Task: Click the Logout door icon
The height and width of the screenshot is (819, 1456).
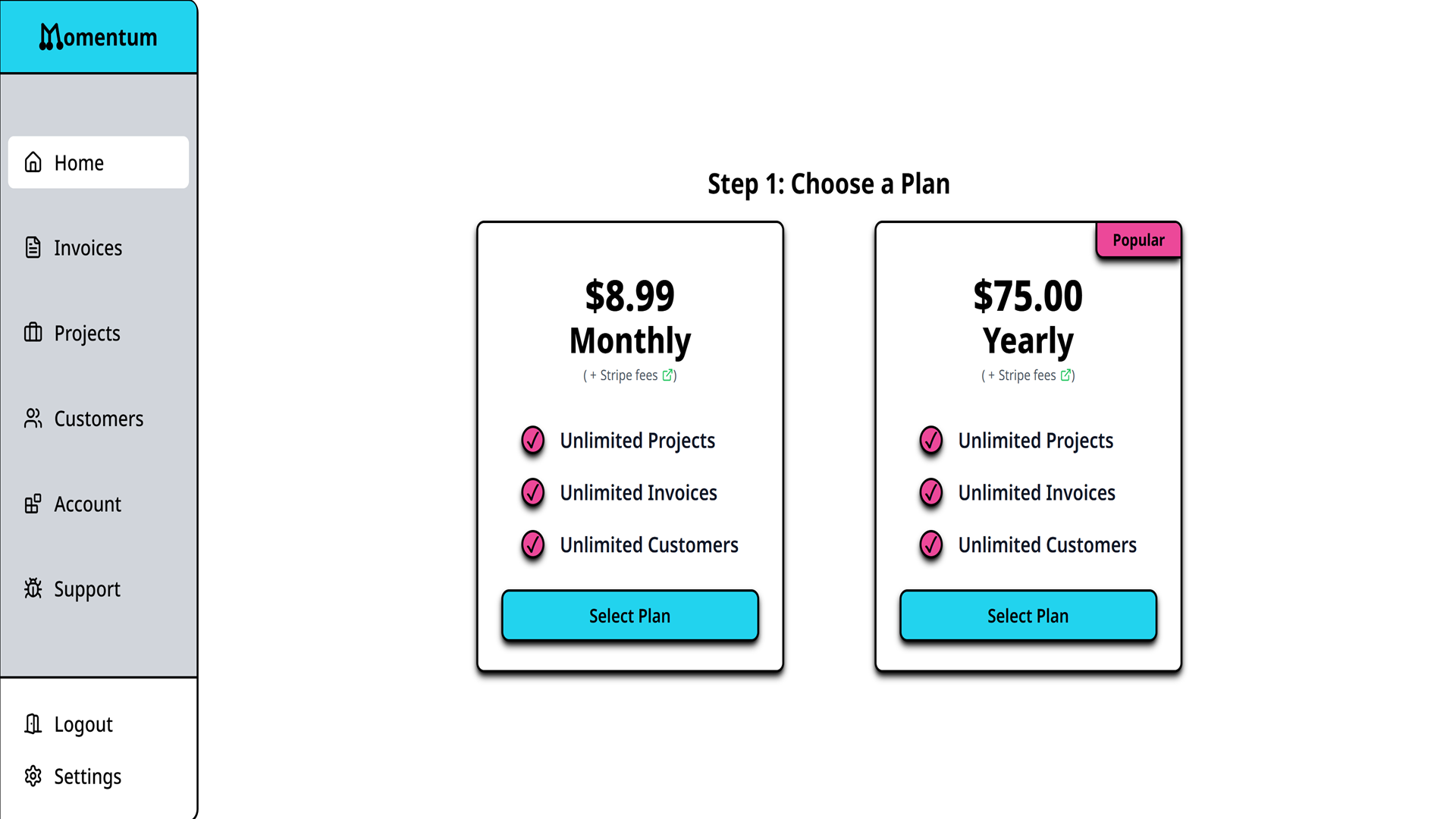Action: tap(33, 724)
